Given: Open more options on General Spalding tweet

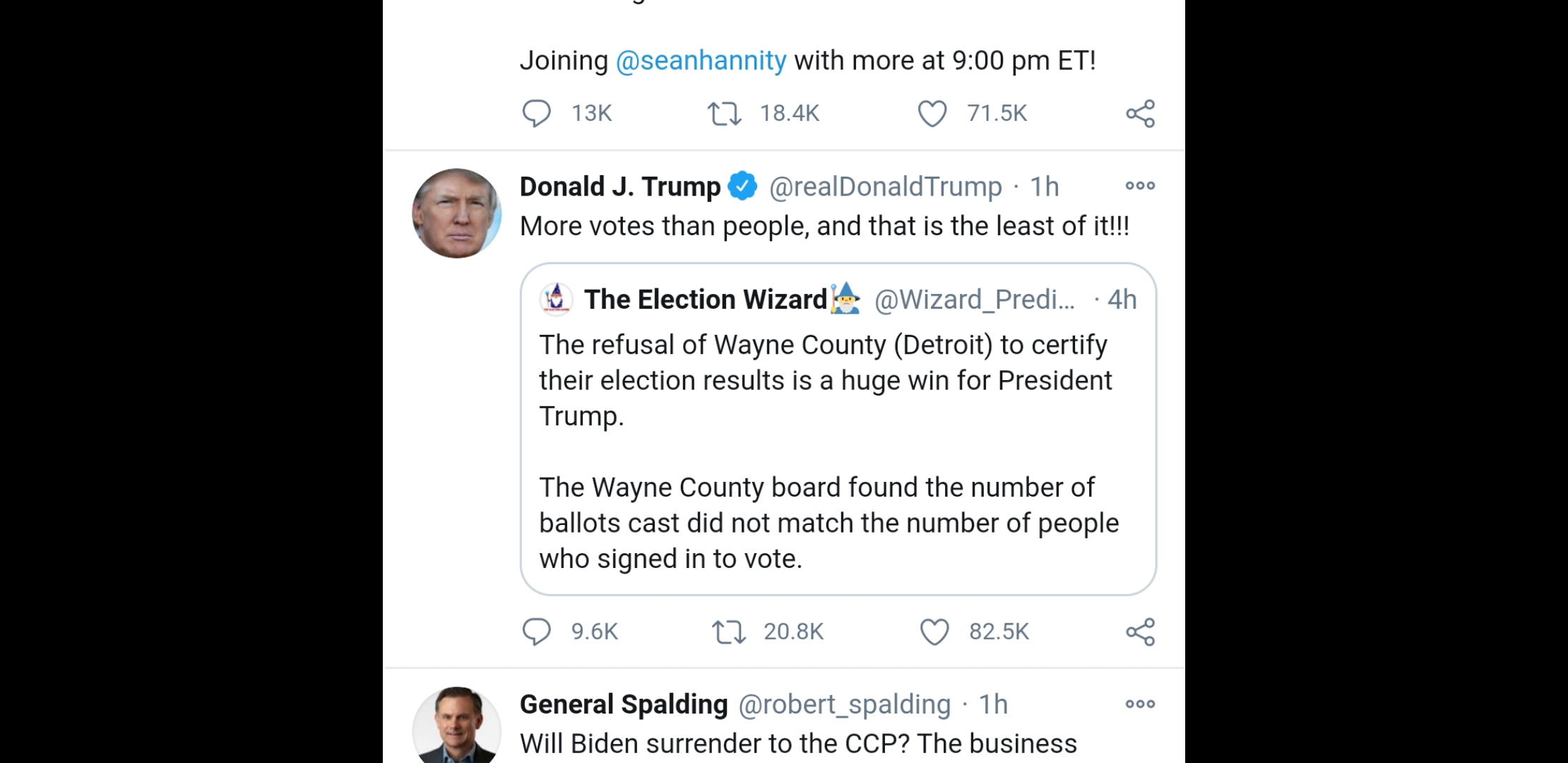Looking at the screenshot, I should (x=1140, y=704).
